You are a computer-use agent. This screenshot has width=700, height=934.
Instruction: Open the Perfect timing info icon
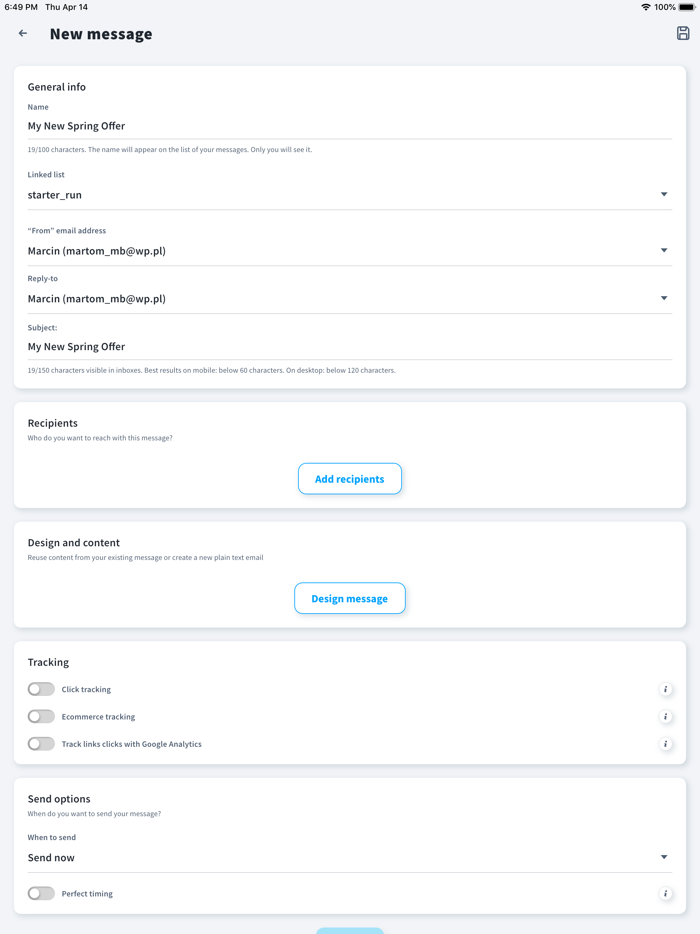(665, 893)
